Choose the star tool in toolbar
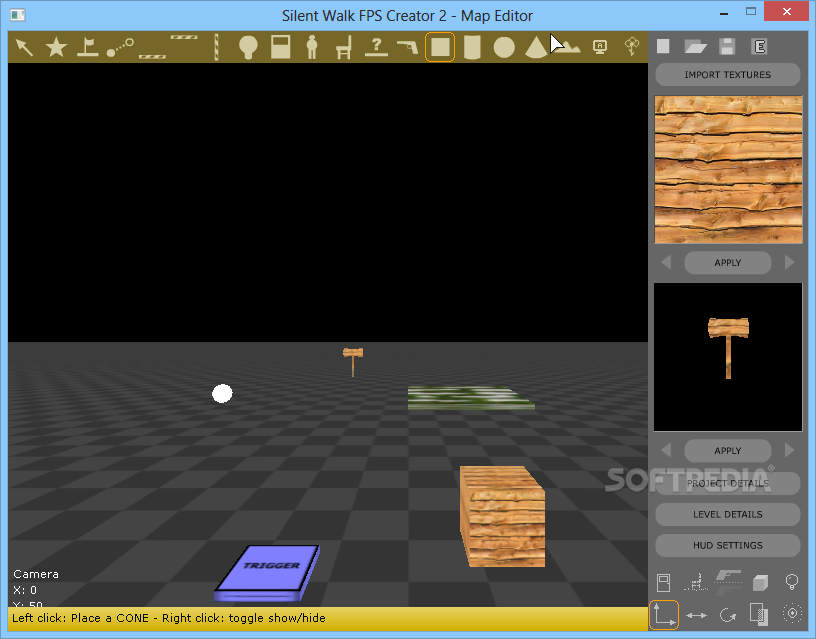Screen dimensions: 816x639 point(56,47)
